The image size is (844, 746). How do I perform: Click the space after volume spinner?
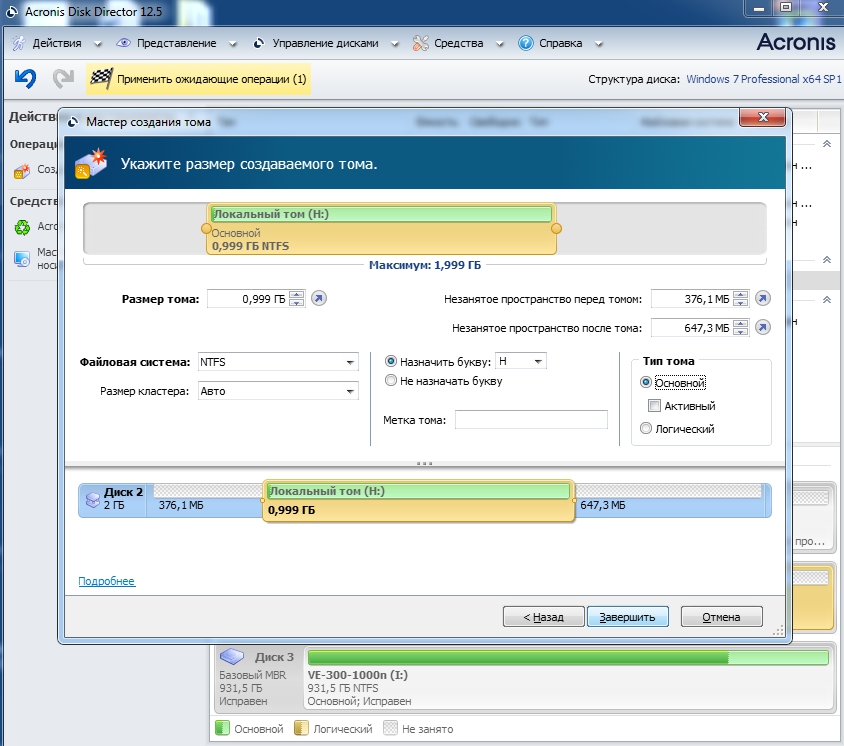pyautogui.click(x=741, y=327)
